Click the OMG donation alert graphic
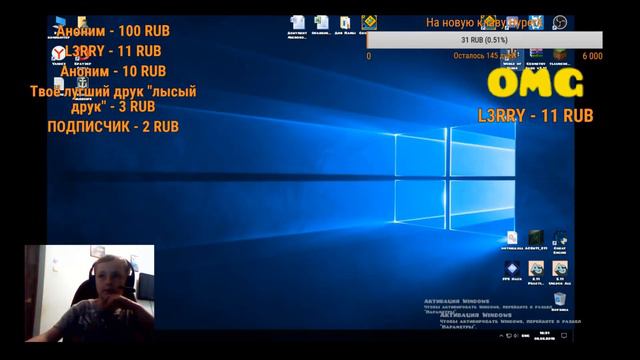Viewport: 640px width, 360px height. click(x=535, y=83)
